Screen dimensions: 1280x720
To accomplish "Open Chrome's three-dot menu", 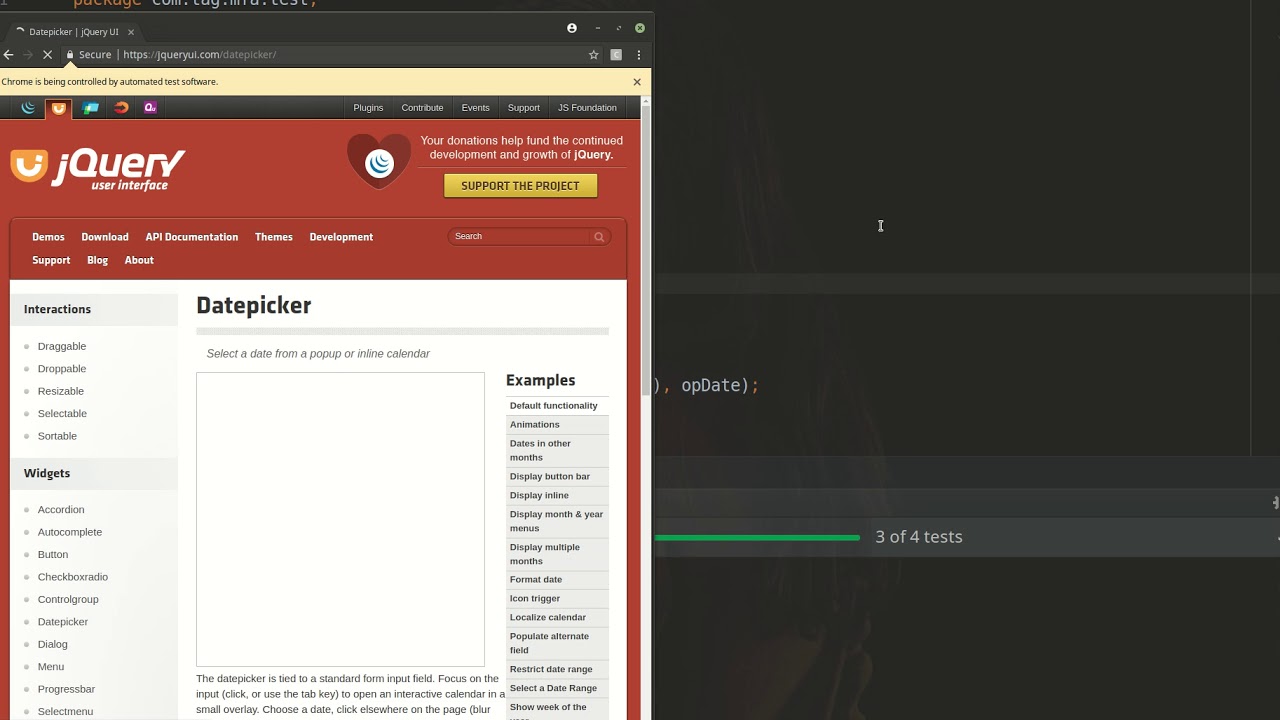I will (638, 55).
